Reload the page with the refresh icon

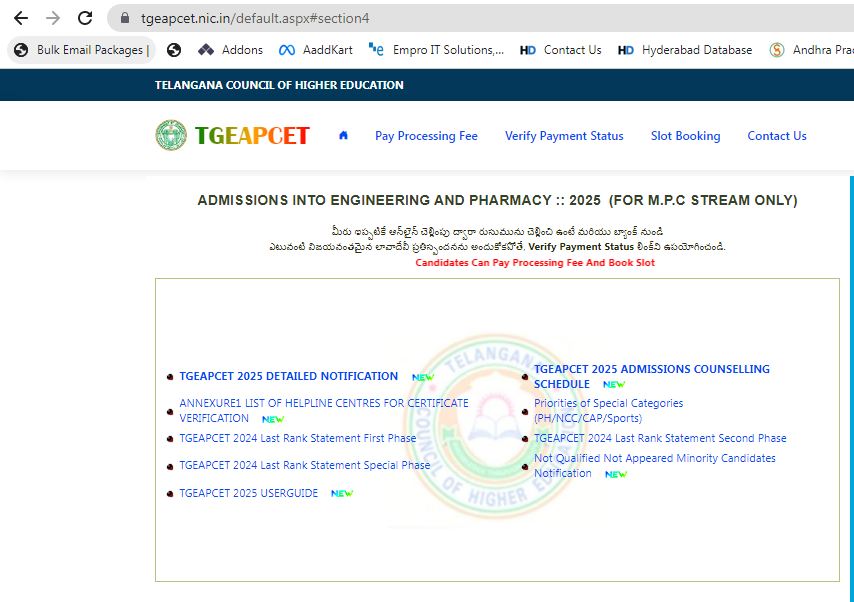click(85, 18)
